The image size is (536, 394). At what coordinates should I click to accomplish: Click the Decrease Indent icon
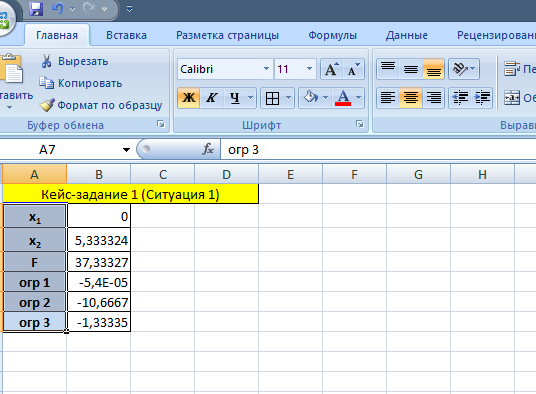(460, 98)
